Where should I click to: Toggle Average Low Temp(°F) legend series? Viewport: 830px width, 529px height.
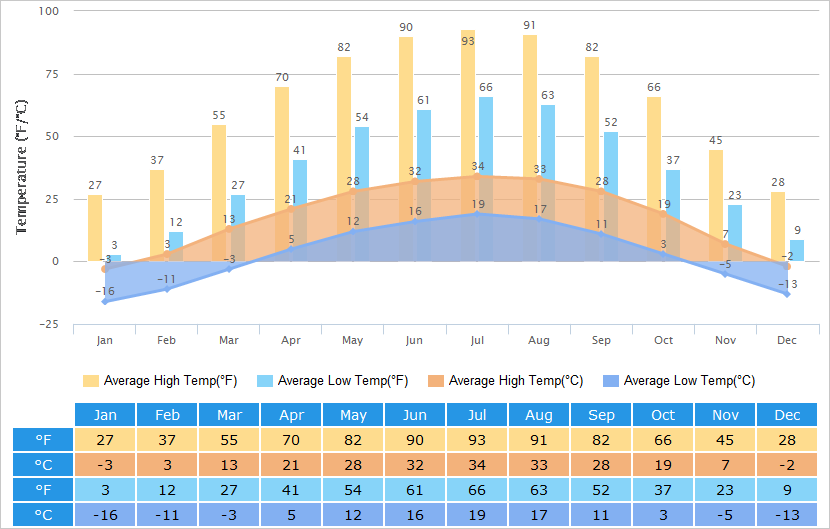click(x=343, y=381)
